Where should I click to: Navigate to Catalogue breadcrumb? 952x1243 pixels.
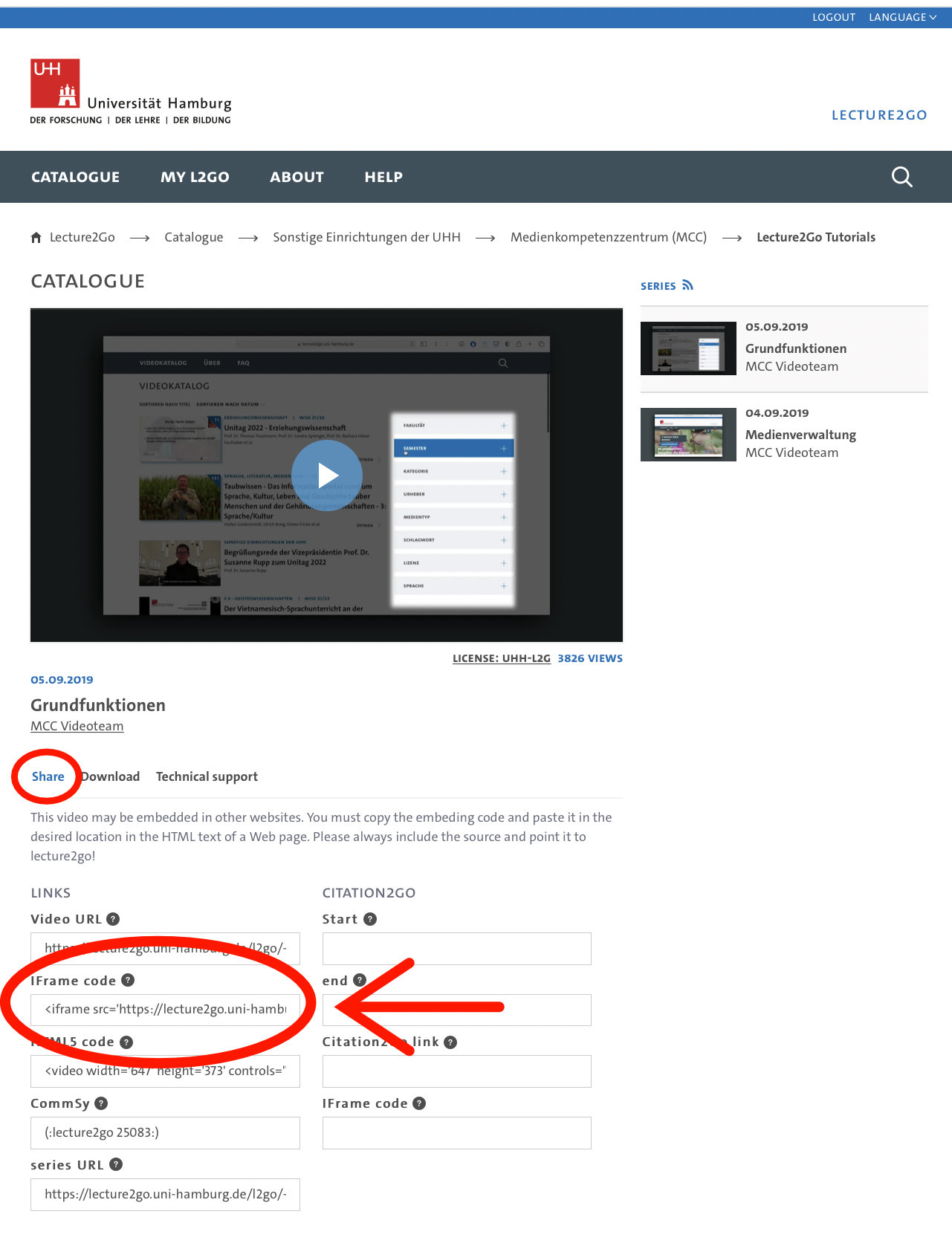coord(194,238)
